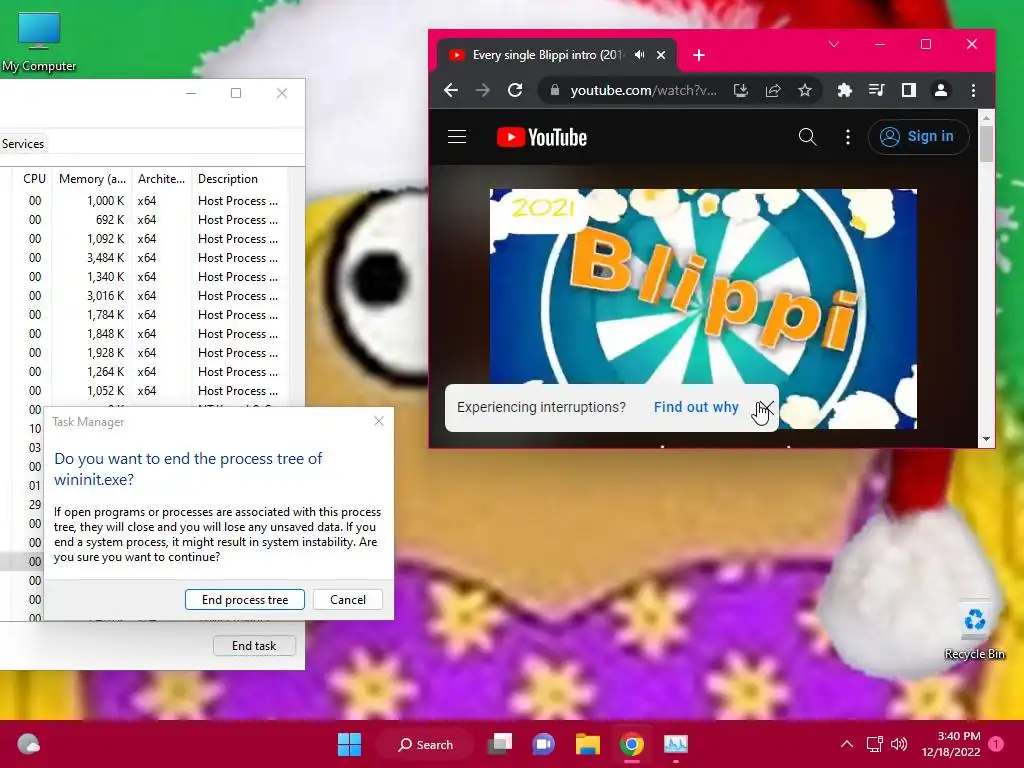Share this page from address bar
The width and height of the screenshot is (1024, 768).
773,90
